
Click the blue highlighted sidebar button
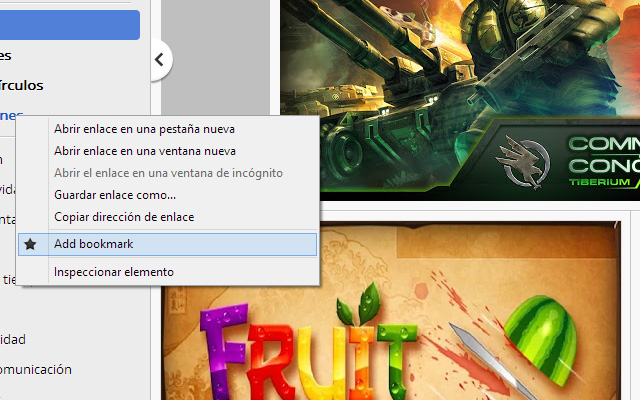tap(69, 25)
